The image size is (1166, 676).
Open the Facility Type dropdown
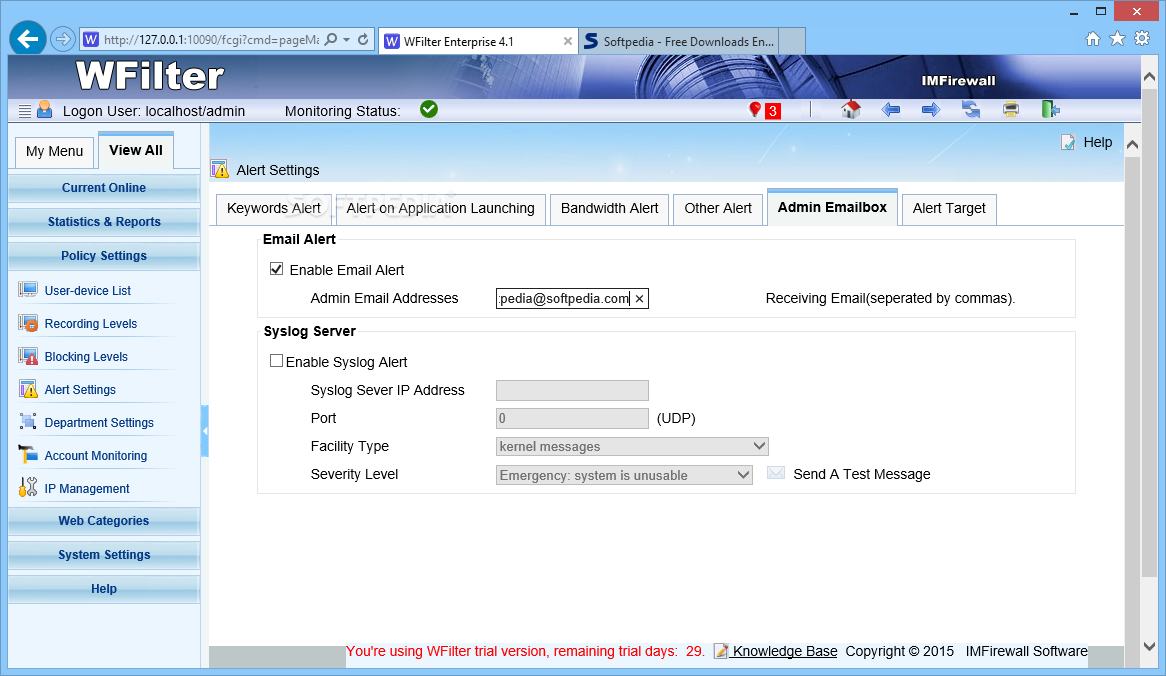click(x=632, y=446)
